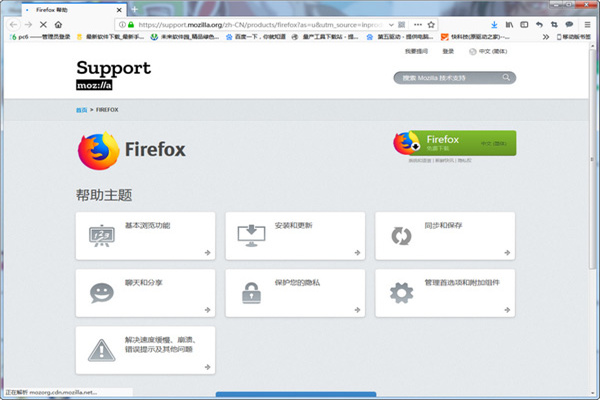Click the warning triangle icon
Screen dimensions: 600x400
pyautogui.click(x=102, y=350)
